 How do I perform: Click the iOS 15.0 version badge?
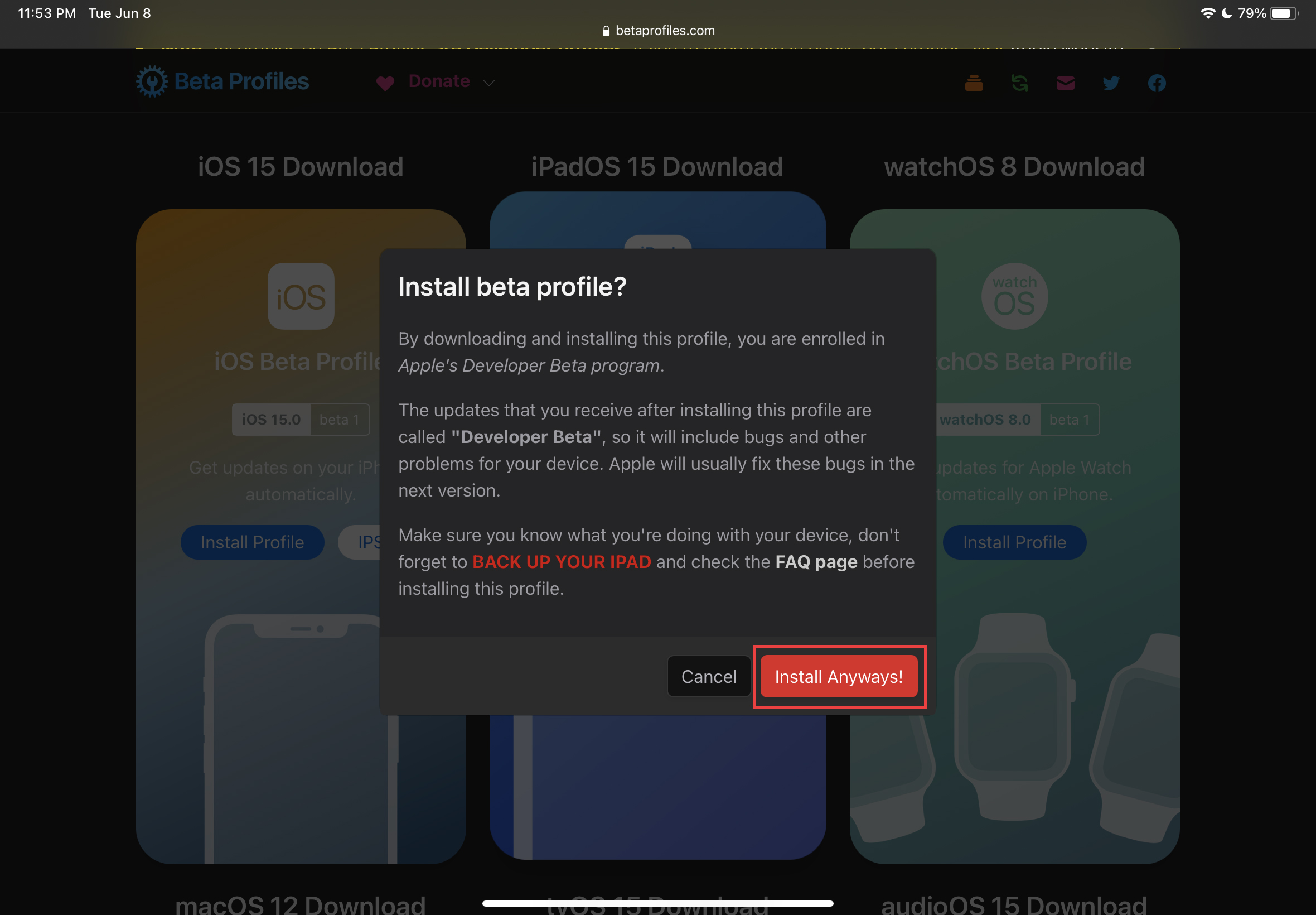(271, 420)
